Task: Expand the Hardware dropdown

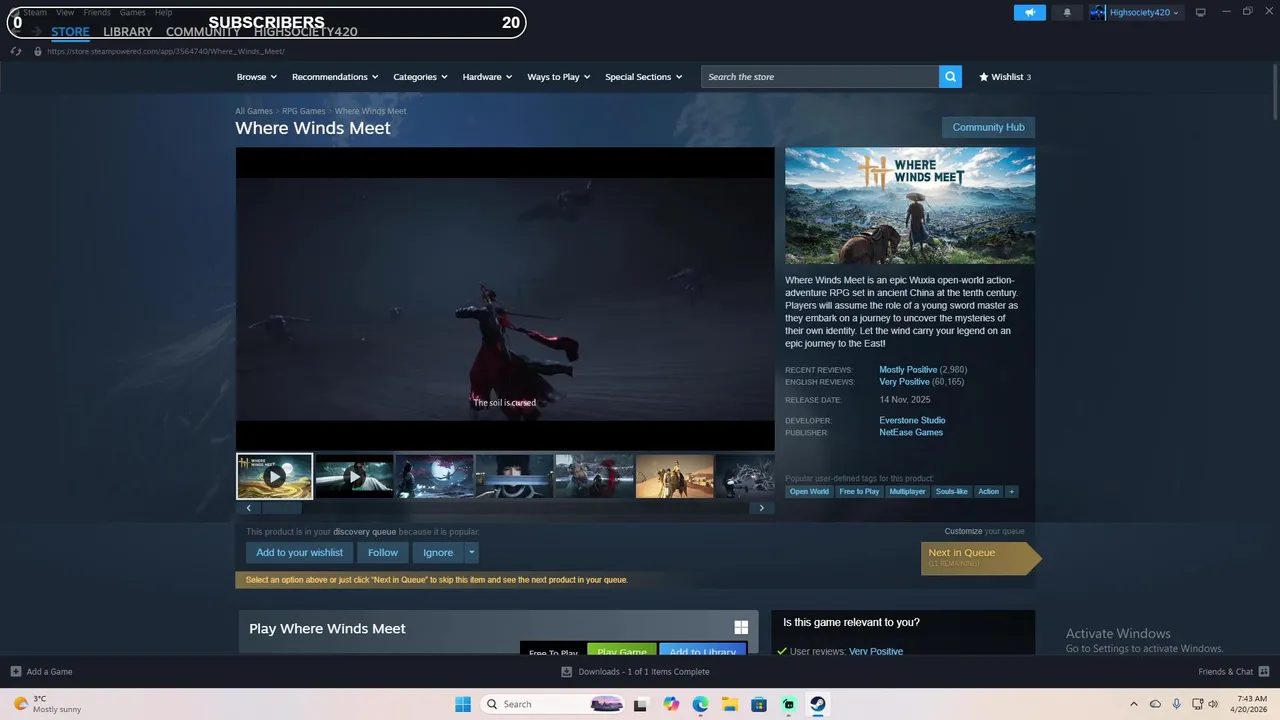Action: tap(487, 76)
